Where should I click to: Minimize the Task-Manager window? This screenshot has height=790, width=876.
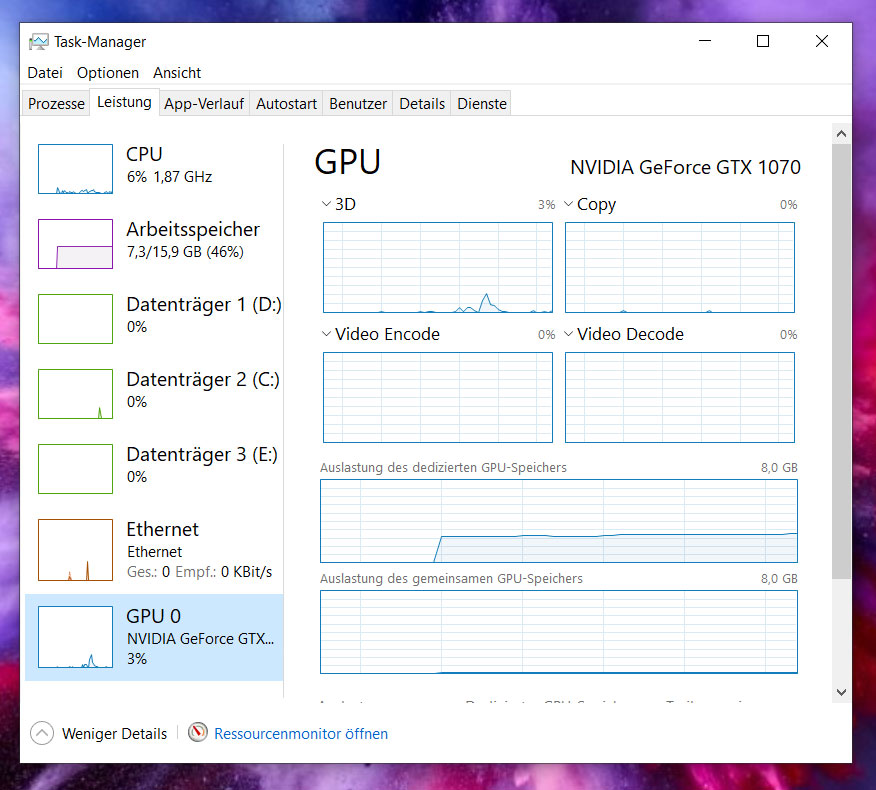(x=705, y=41)
